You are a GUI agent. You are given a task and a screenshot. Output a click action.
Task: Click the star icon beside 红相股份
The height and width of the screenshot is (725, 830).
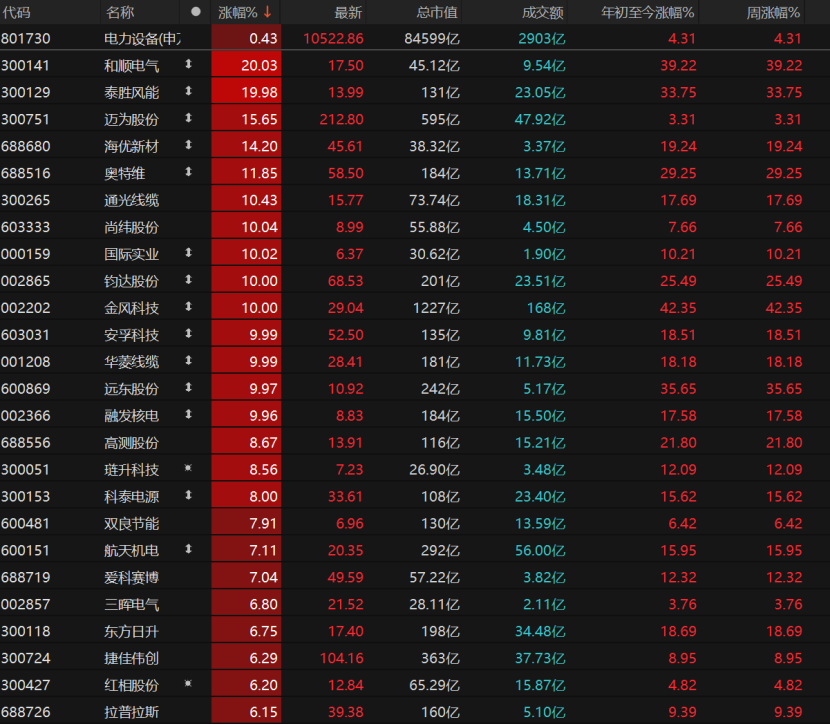click(188, 685)
